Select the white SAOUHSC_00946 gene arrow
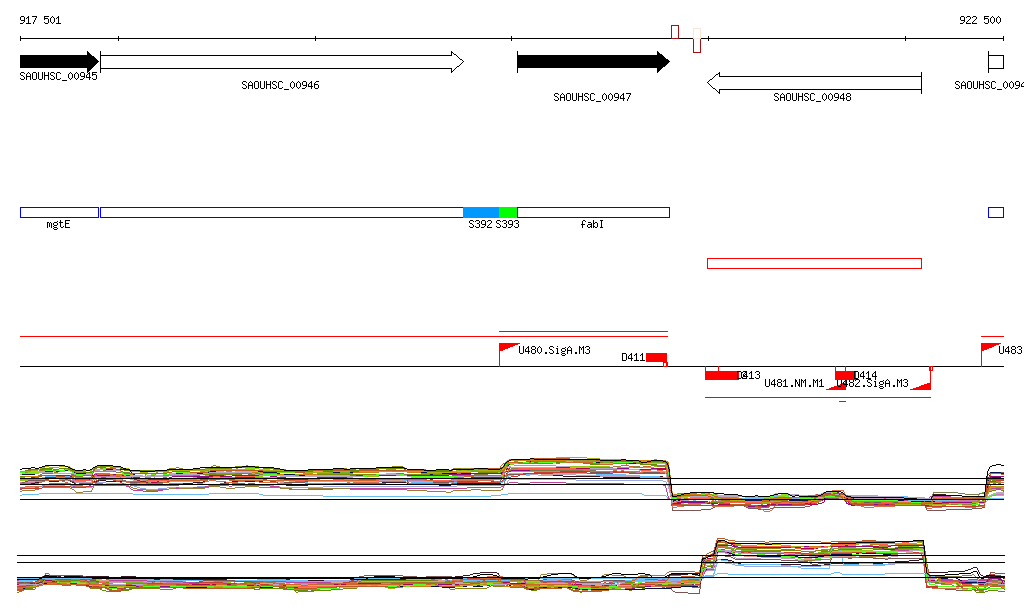 (282, 62)
